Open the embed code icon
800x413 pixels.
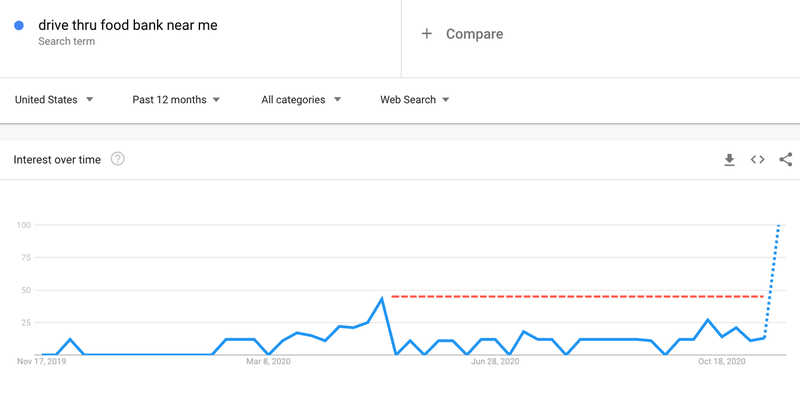(x=758, y=160)
